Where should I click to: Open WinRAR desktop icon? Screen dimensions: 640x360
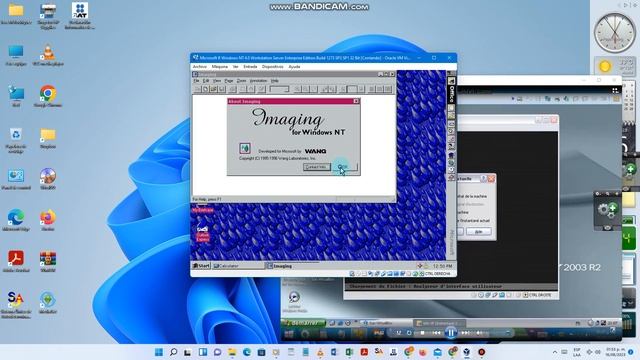[x=48, y=261]
